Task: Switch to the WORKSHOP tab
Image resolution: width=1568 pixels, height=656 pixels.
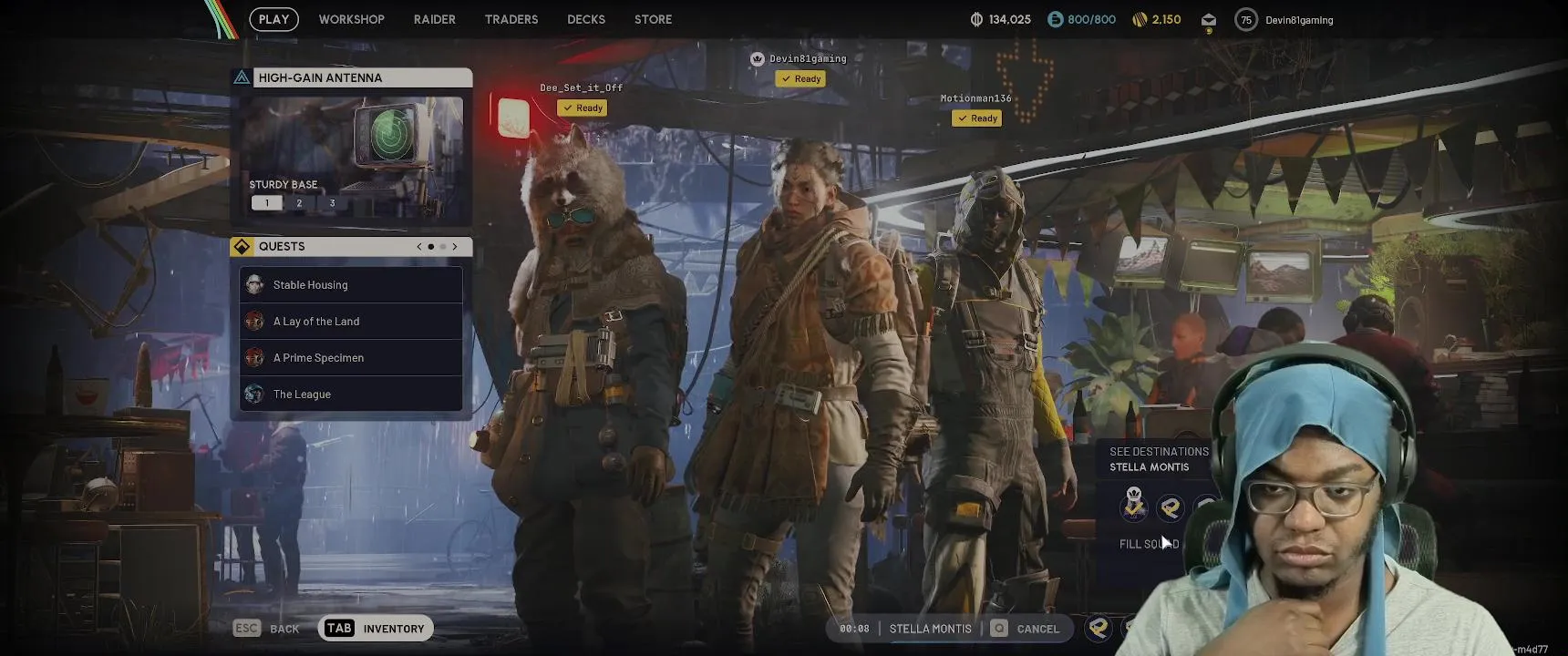Action: point(351,19)
